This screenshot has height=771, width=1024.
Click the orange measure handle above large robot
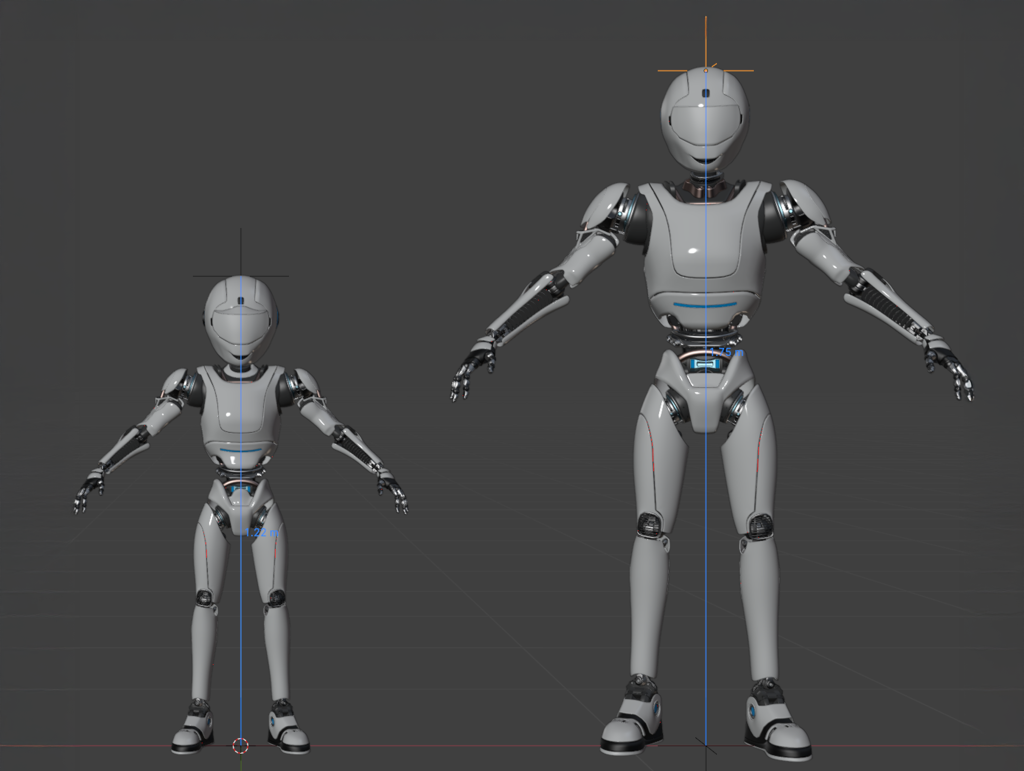[705, 70]
